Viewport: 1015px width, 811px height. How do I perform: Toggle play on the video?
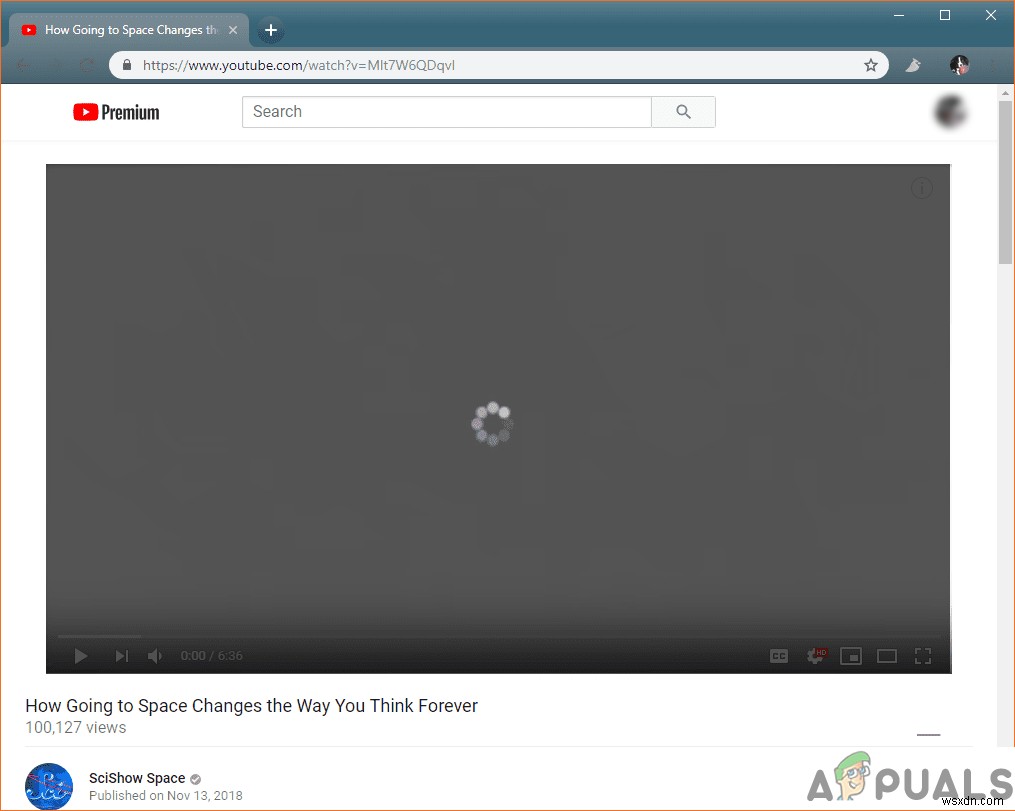[80, 655]
